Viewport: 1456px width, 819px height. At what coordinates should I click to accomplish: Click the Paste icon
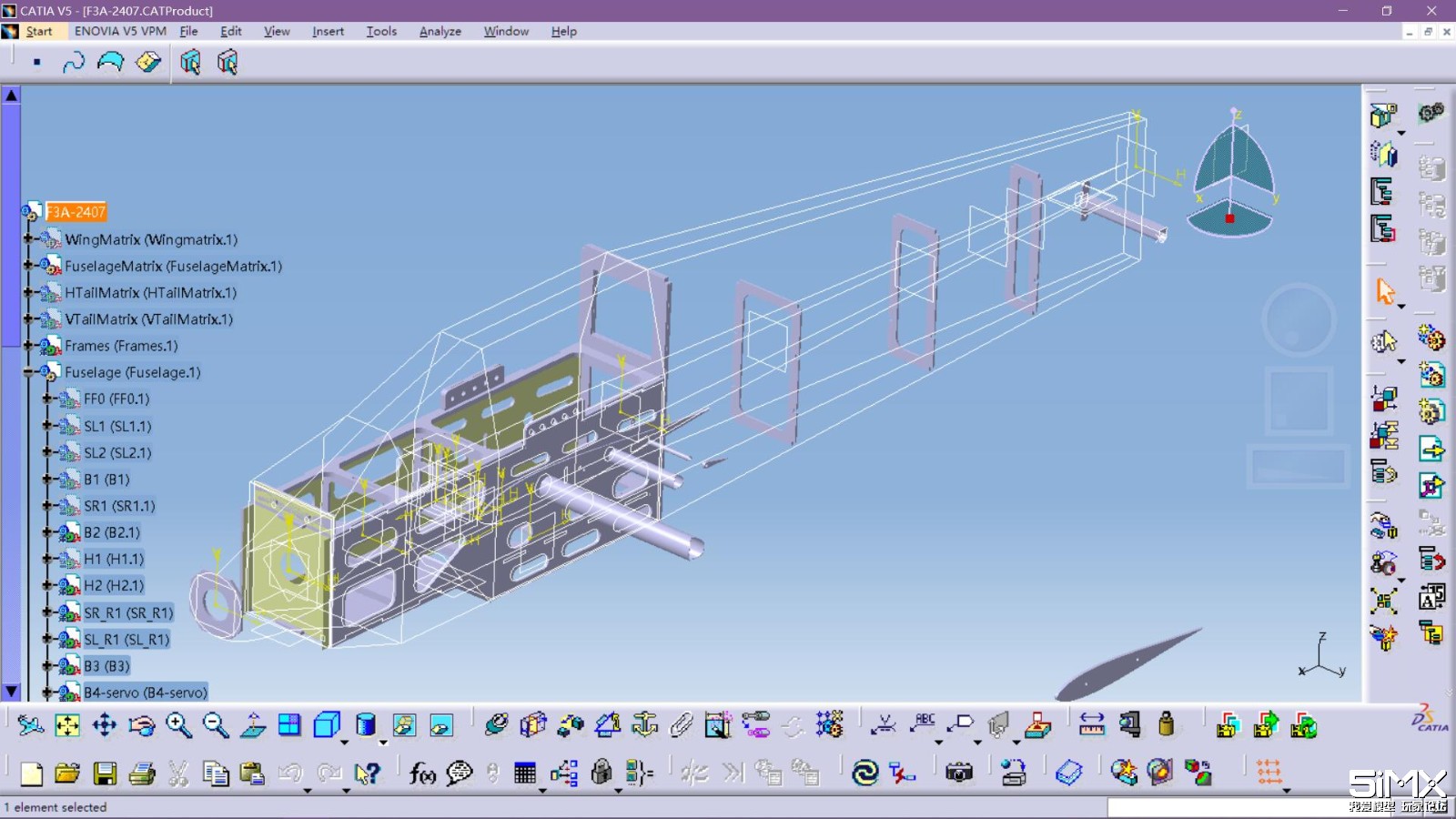[252, 773]
